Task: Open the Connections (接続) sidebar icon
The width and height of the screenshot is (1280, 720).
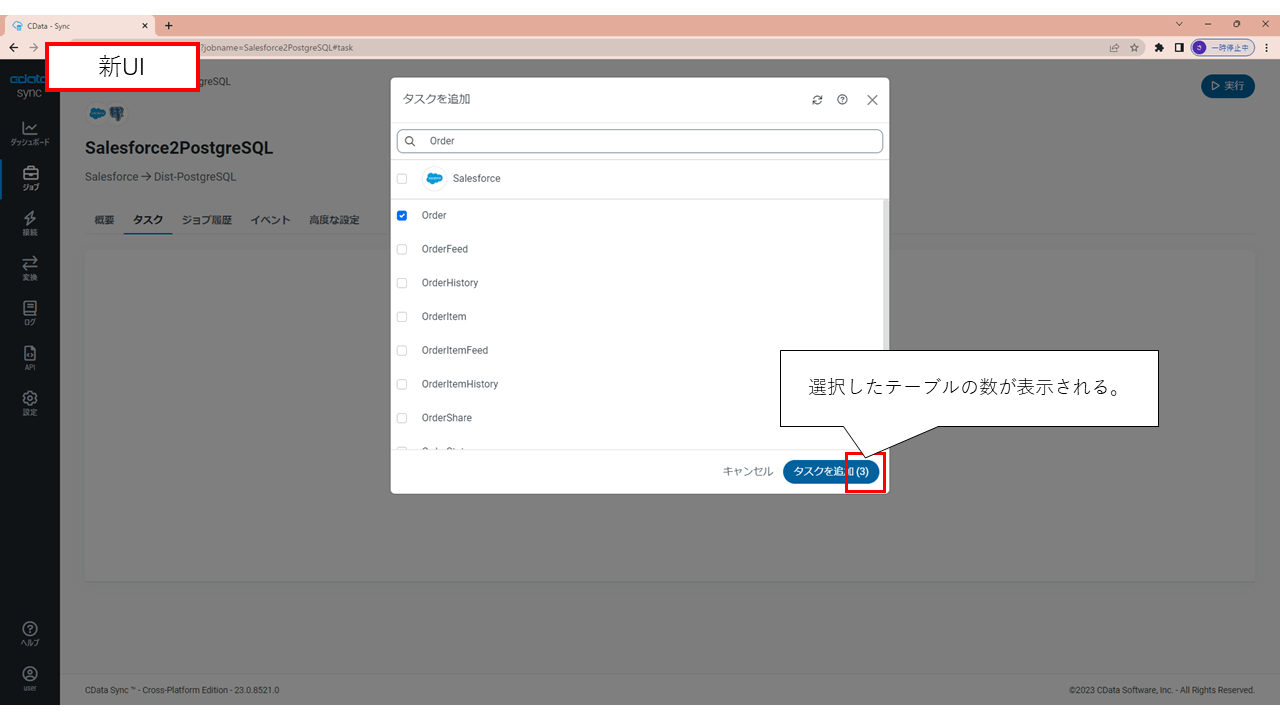Action: click(30, 223)
